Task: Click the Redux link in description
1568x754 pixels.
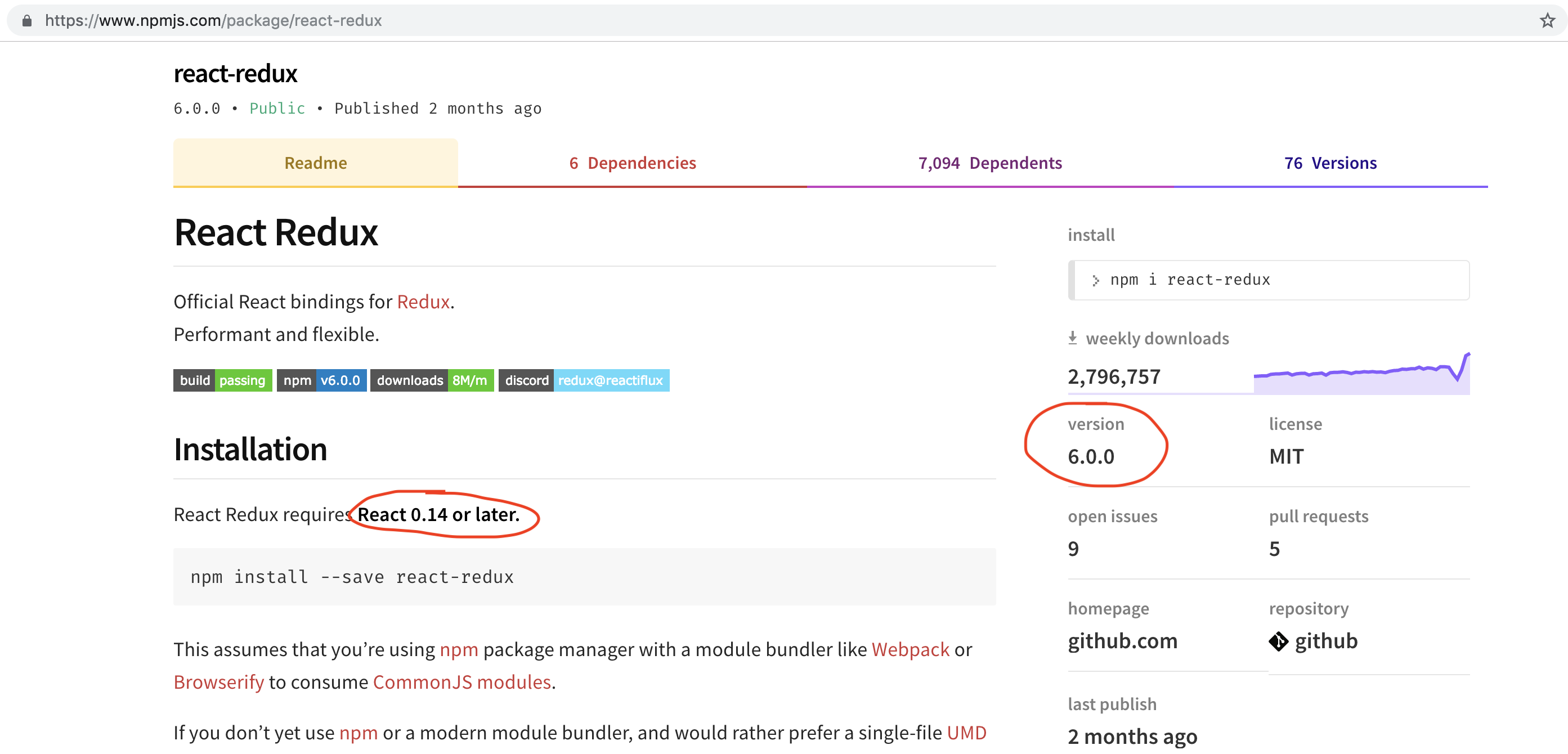Action: coord(423,302)
